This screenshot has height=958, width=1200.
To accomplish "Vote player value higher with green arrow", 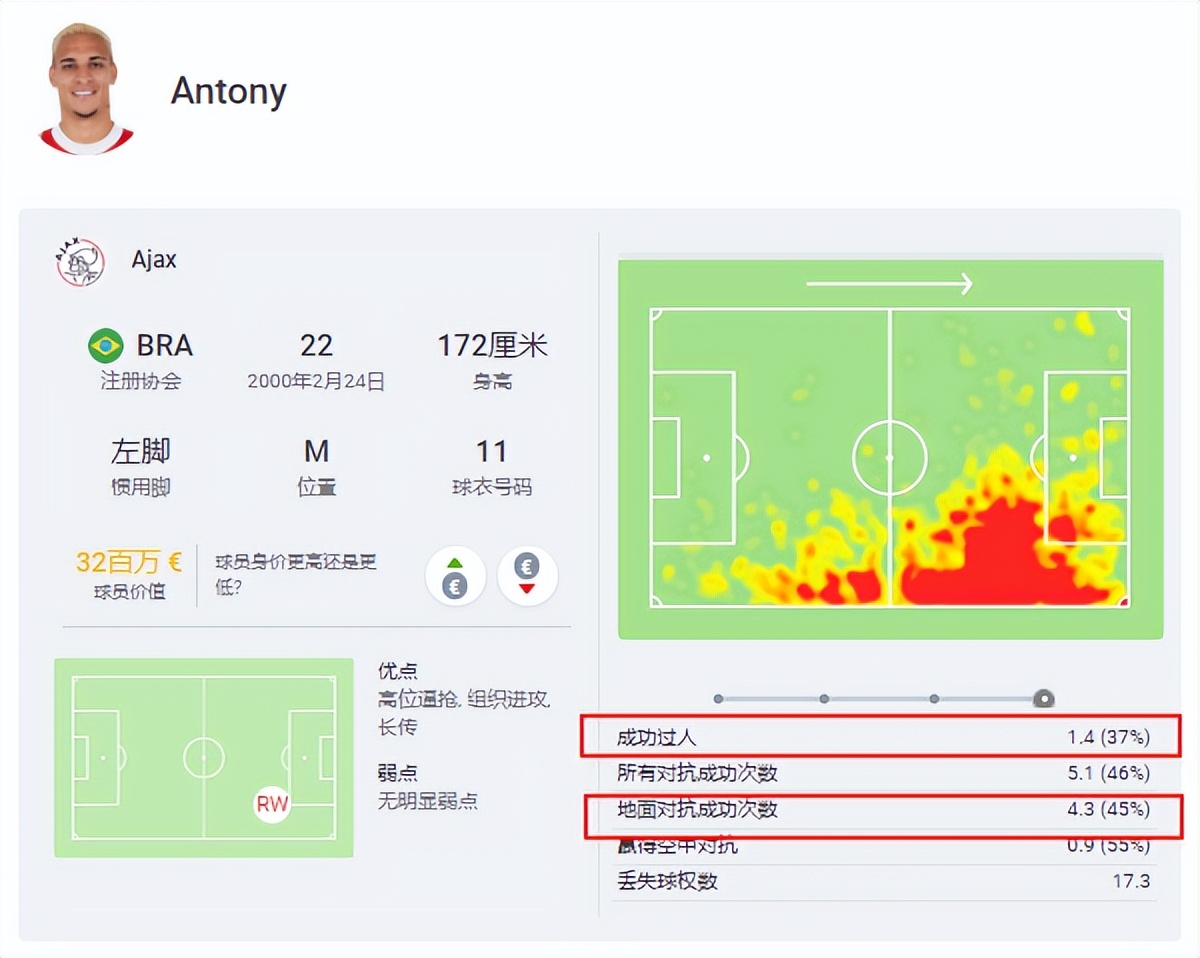I will 455,577.
